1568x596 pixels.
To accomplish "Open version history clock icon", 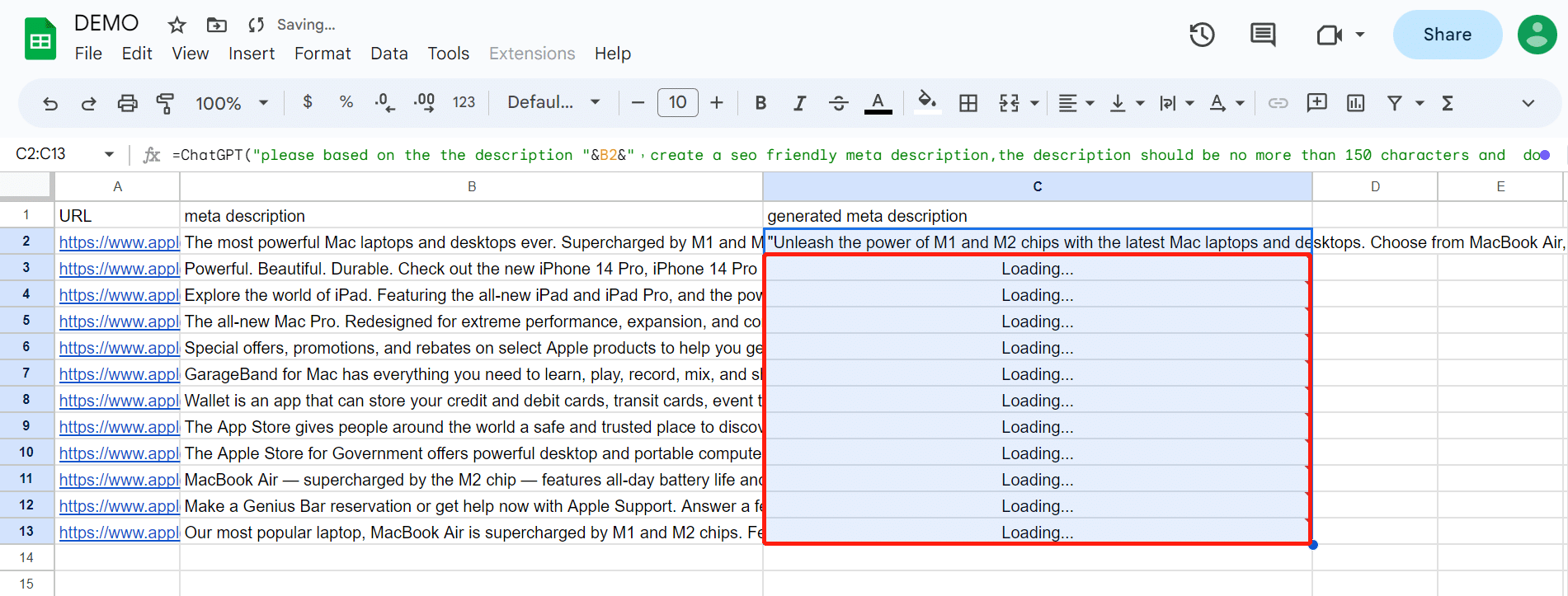I will [1202, 35].
